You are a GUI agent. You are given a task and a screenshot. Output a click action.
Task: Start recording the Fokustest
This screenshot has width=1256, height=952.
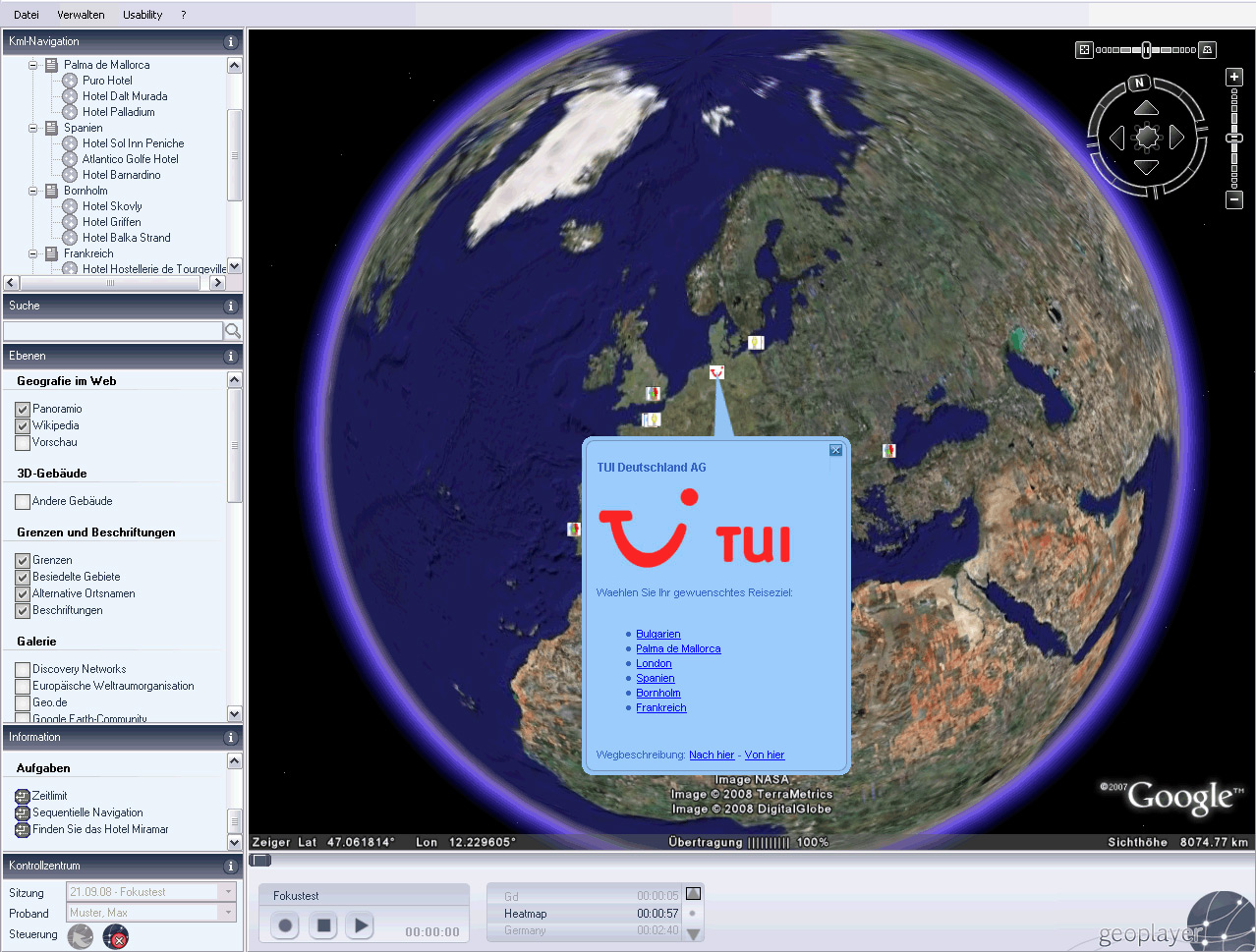click(x=285, y=924)
